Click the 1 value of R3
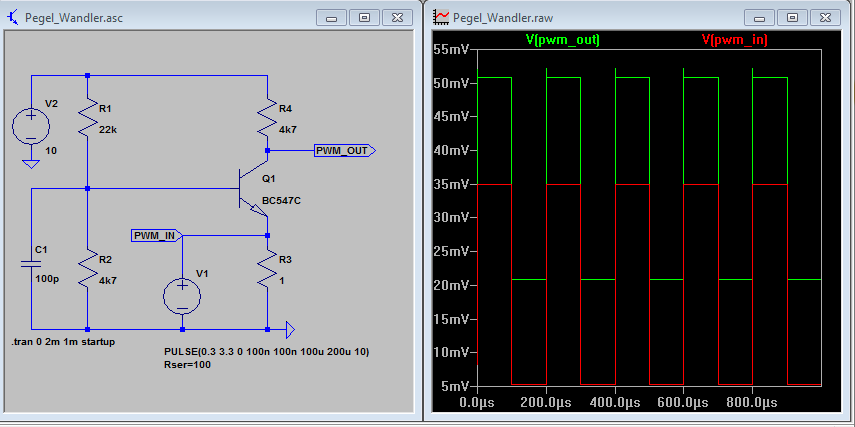This screenshot has width=855, height=427. (x=281, y=280)
